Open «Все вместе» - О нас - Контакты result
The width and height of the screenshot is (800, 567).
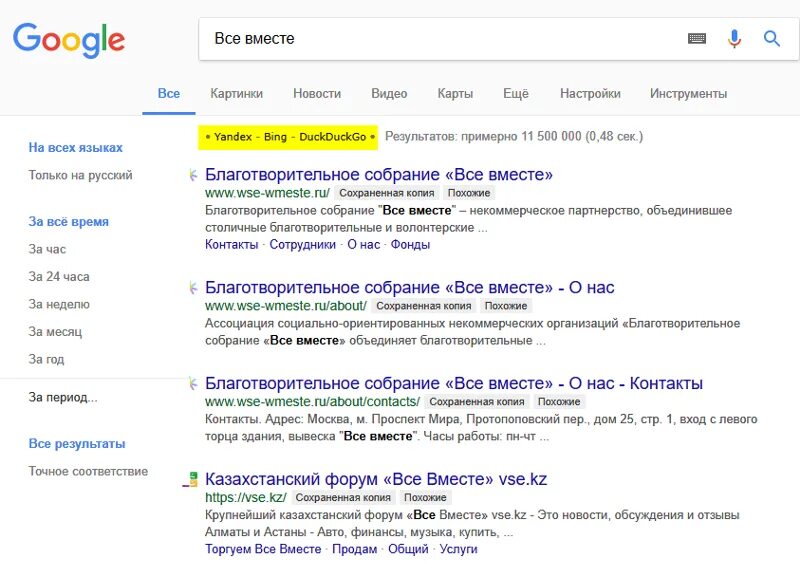pos(454,384)
